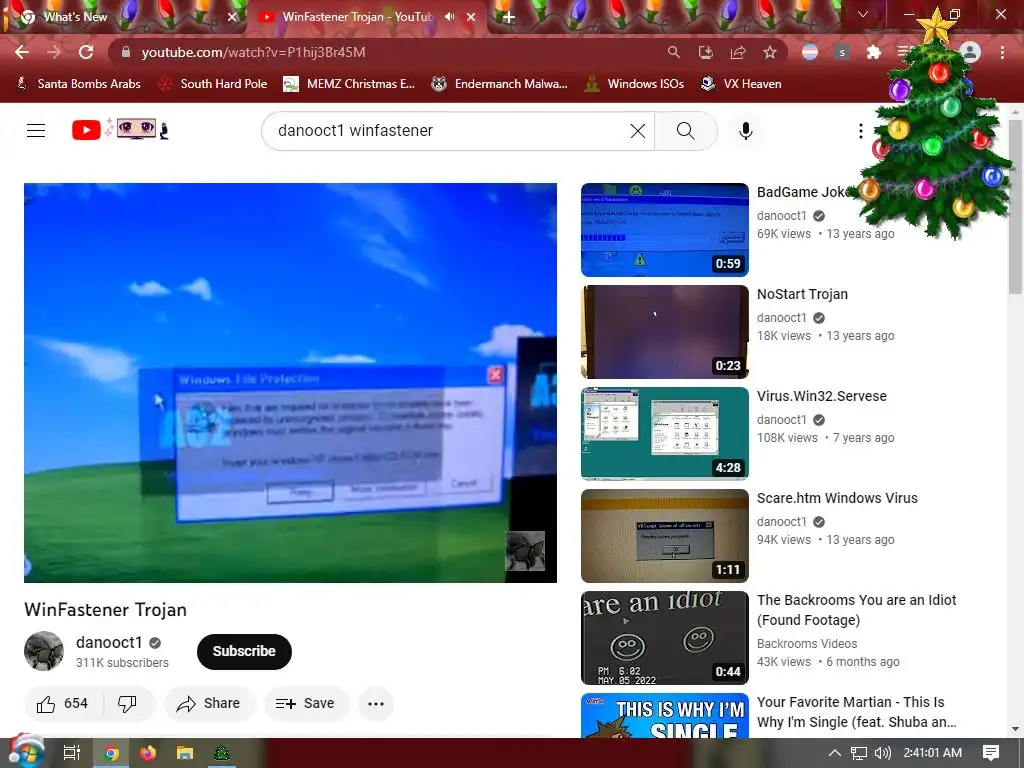1024x768 pixels.
Task: Open the 2:41:01 AM clock
Action: click(933, 753)
